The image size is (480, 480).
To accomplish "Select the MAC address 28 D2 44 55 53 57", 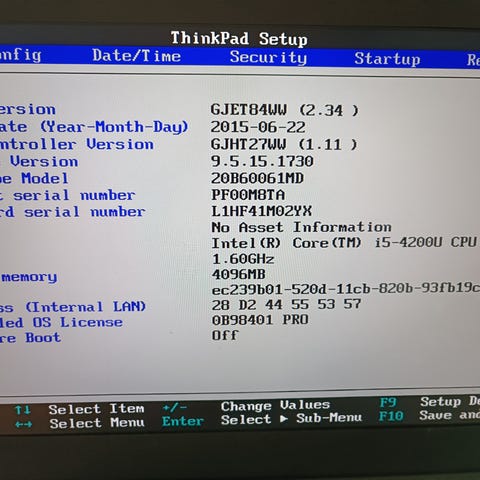I will click(286, 305).
